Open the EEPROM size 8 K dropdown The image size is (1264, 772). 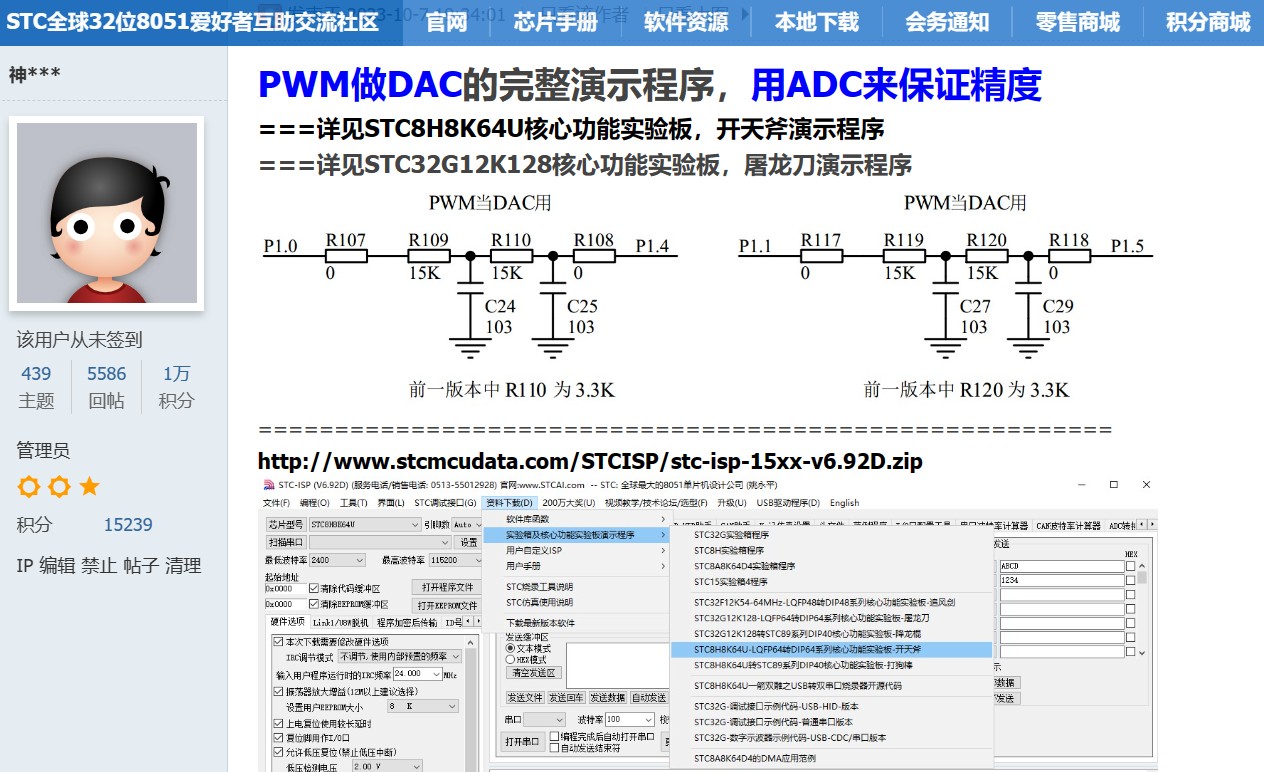(x=423, y=706)
